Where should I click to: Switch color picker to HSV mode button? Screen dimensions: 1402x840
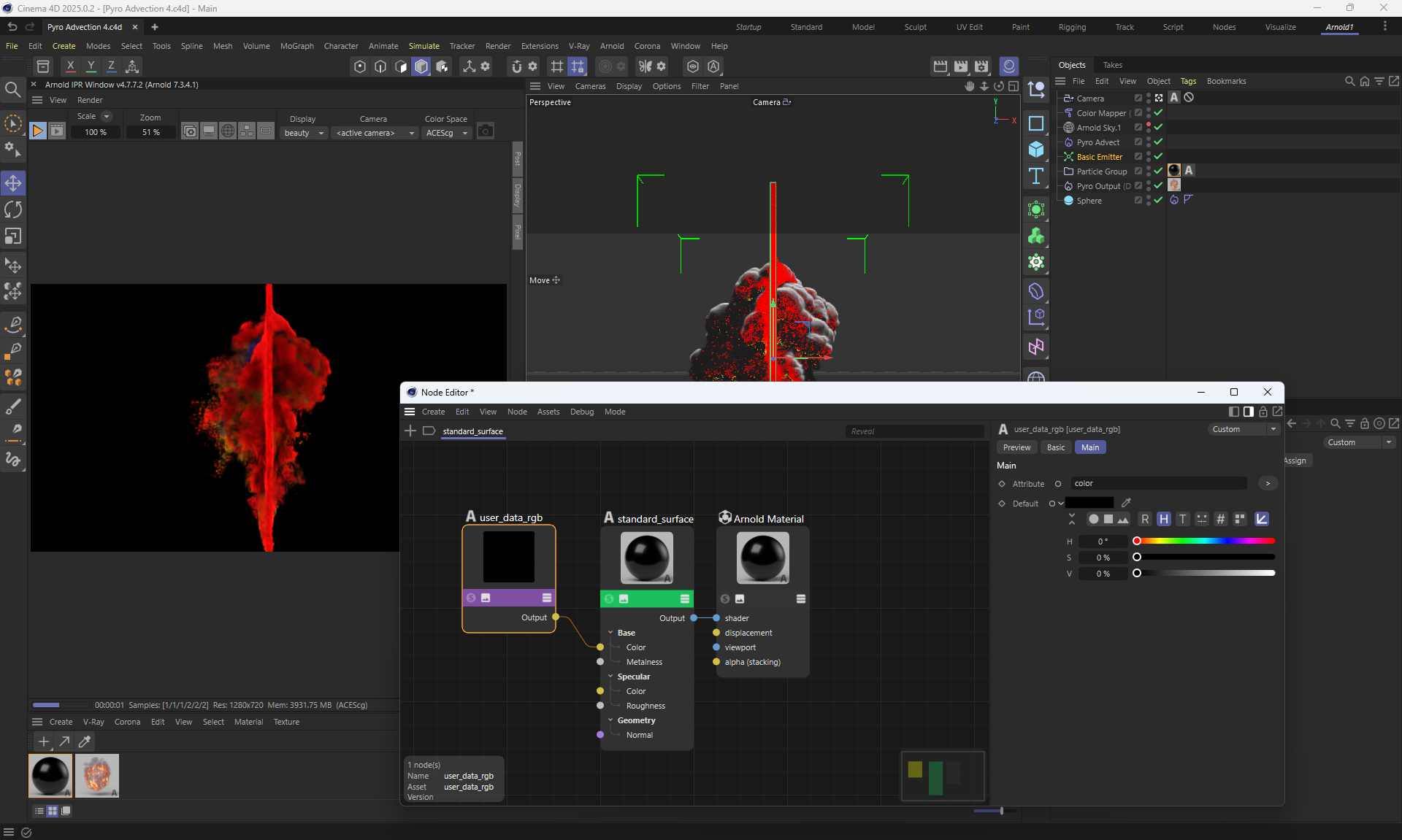1163,519
